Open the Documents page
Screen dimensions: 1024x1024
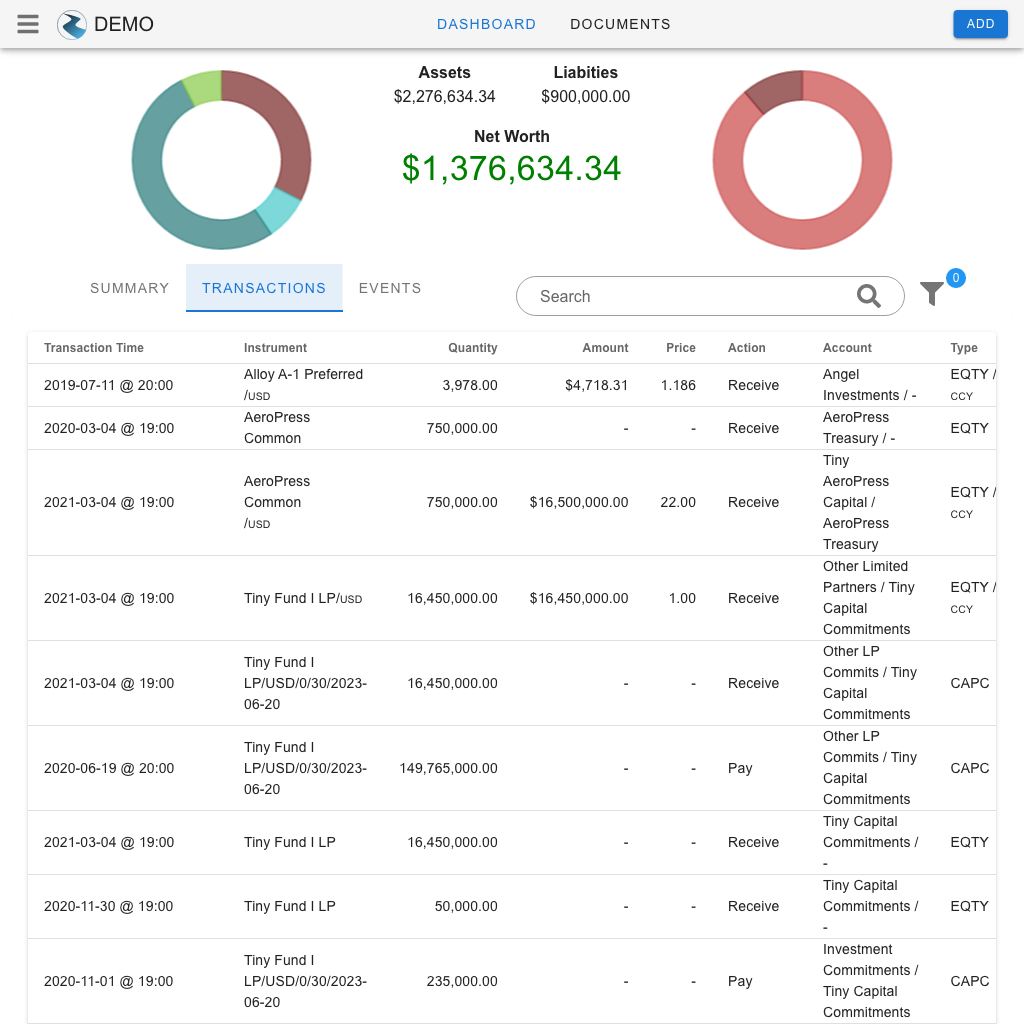[x=620, y=24]
